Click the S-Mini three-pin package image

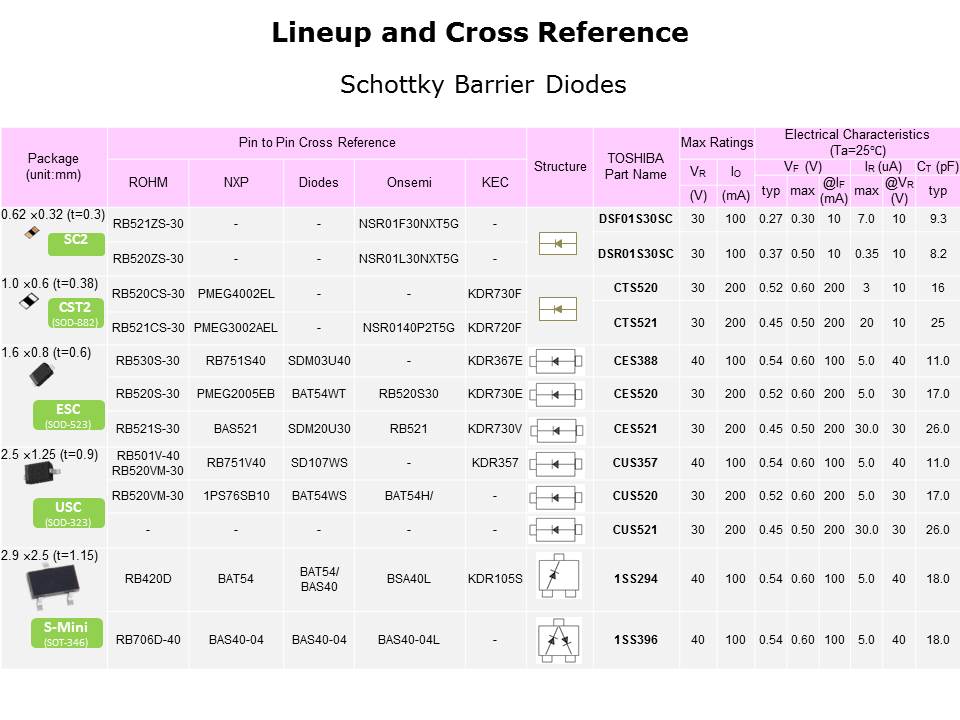coord(55,583)
